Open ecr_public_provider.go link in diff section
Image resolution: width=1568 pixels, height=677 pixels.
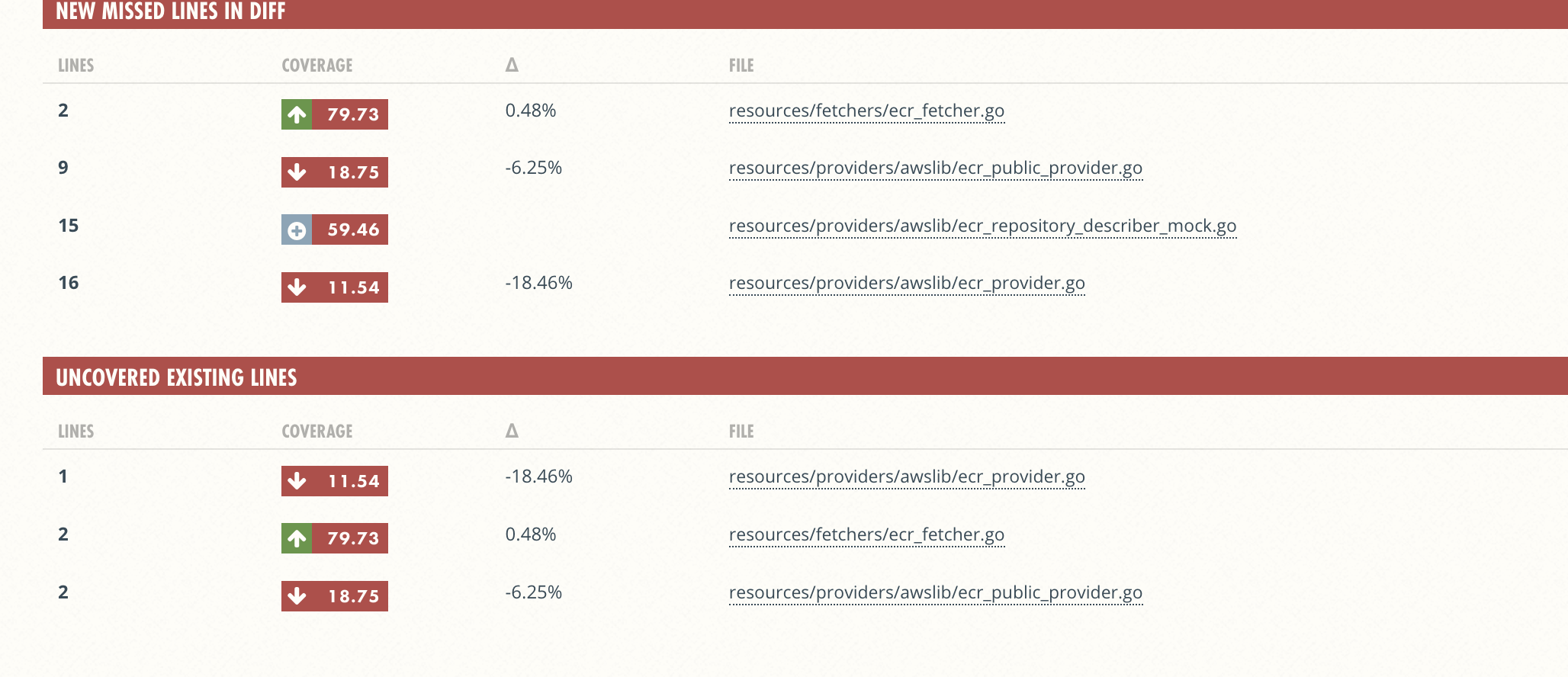(x=936, y=168)
